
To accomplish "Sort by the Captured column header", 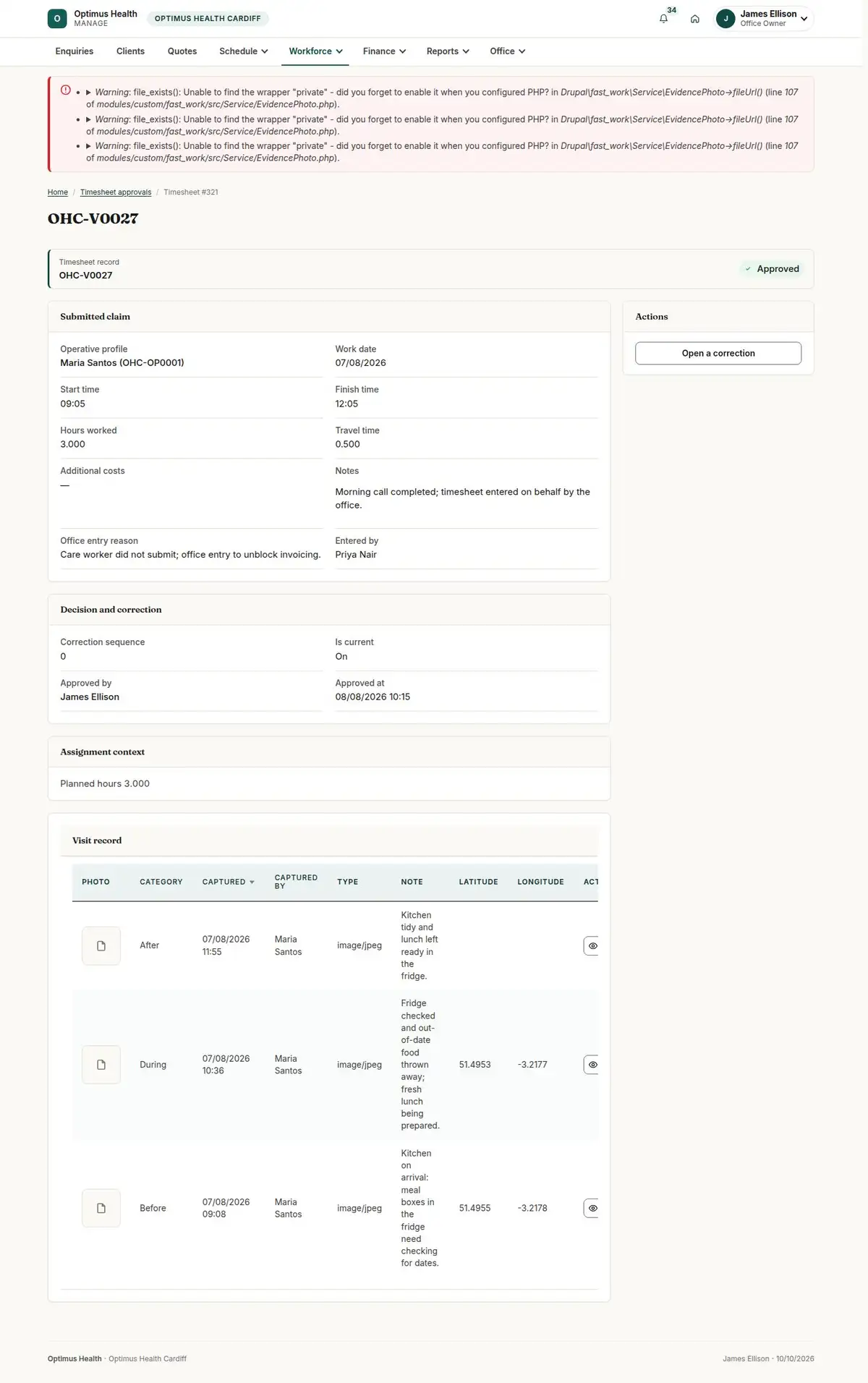I will click(228, 882).
